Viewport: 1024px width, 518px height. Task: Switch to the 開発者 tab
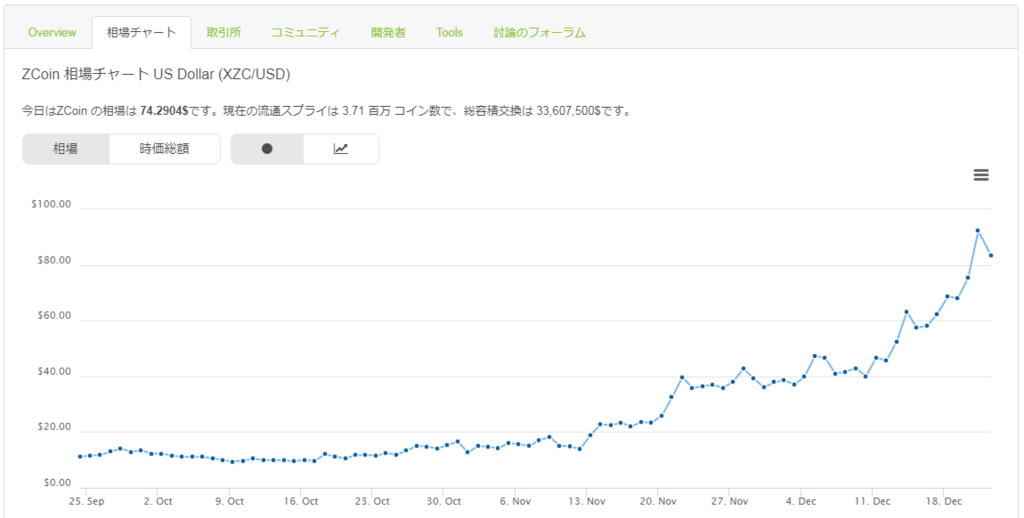tap(389, 33)
